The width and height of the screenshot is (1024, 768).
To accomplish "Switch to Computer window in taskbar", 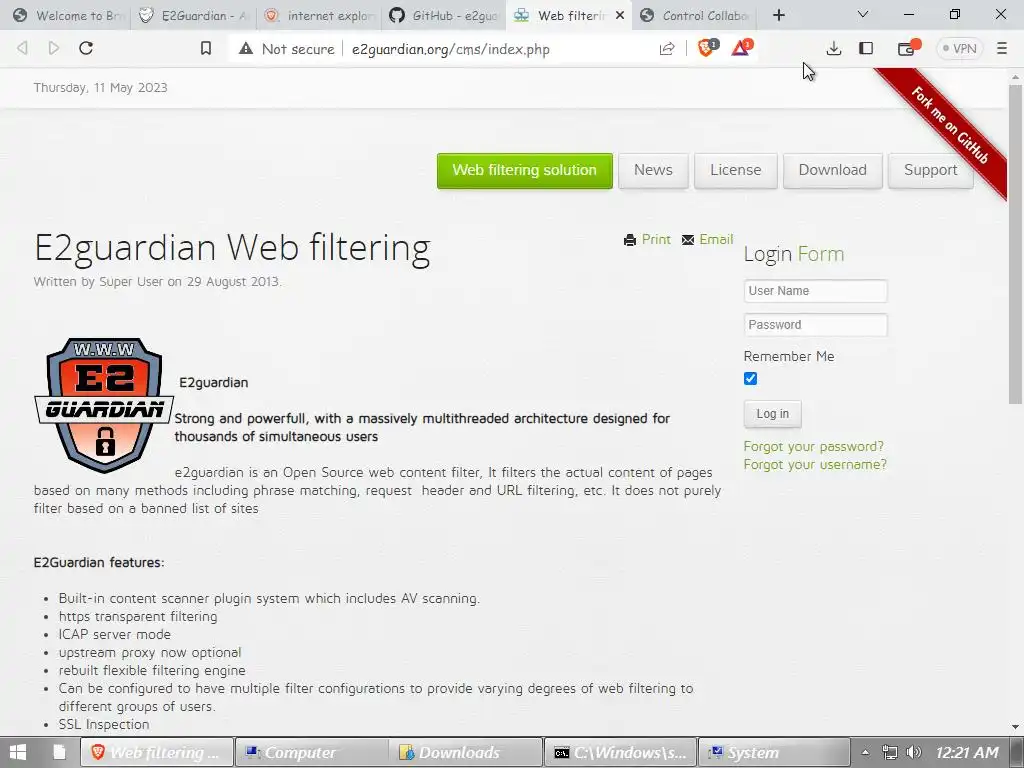I will point(311,752).
